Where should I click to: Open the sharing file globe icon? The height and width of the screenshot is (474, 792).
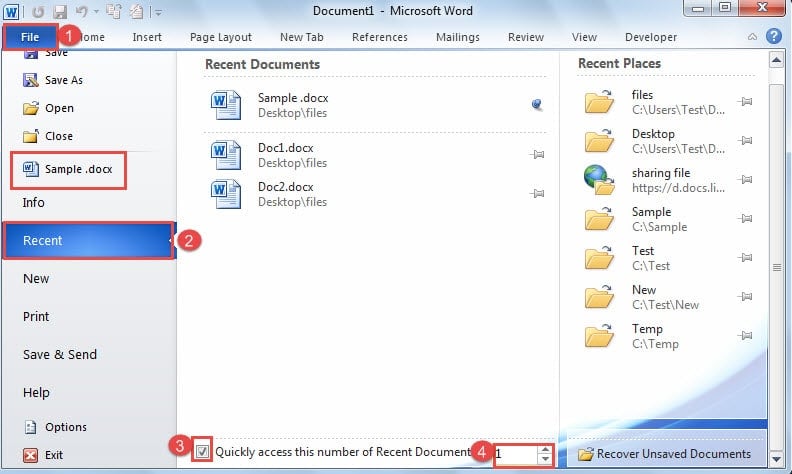tap(599, 180)
